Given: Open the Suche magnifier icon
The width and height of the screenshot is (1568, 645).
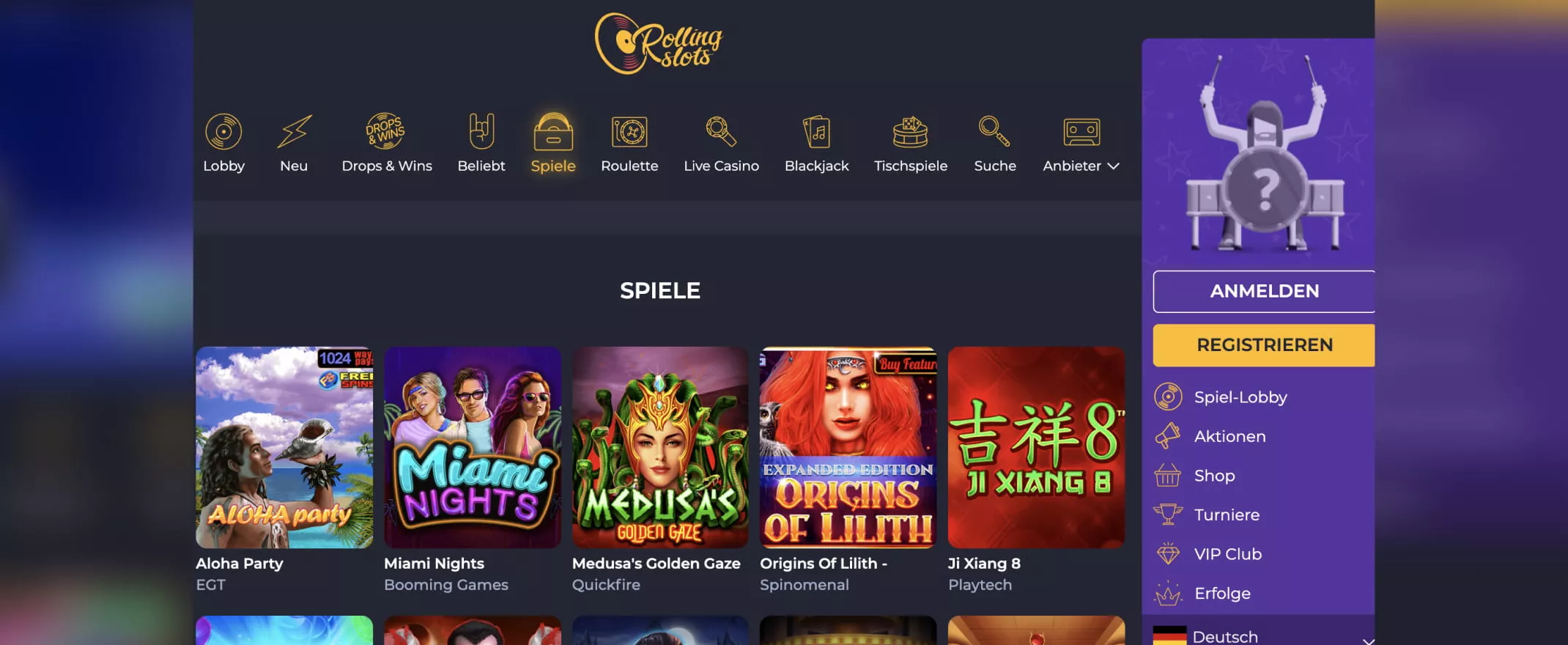Looking at the screenshot, I should click(994, 132).
